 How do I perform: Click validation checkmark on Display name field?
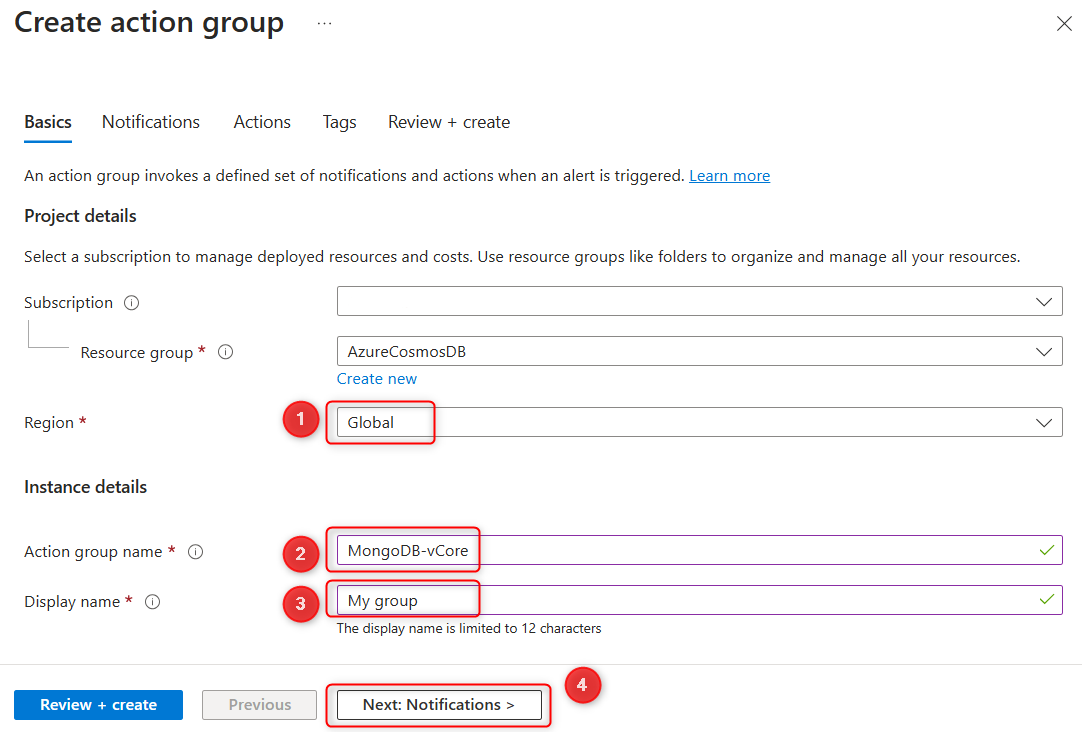pyautogui.click(x=1046, y=601)
